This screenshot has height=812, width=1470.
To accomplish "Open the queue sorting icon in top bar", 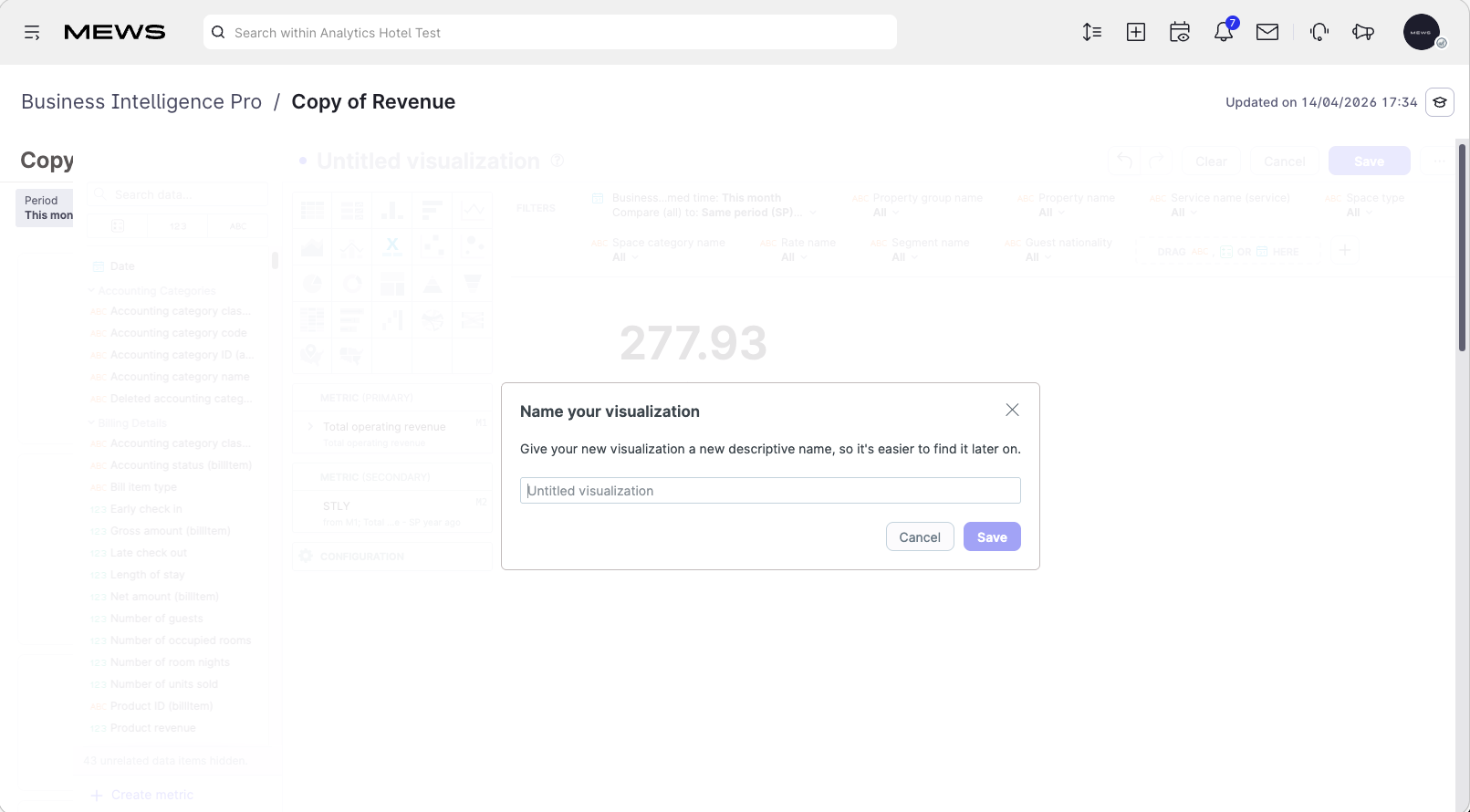I will click(x=1092, y=33).
